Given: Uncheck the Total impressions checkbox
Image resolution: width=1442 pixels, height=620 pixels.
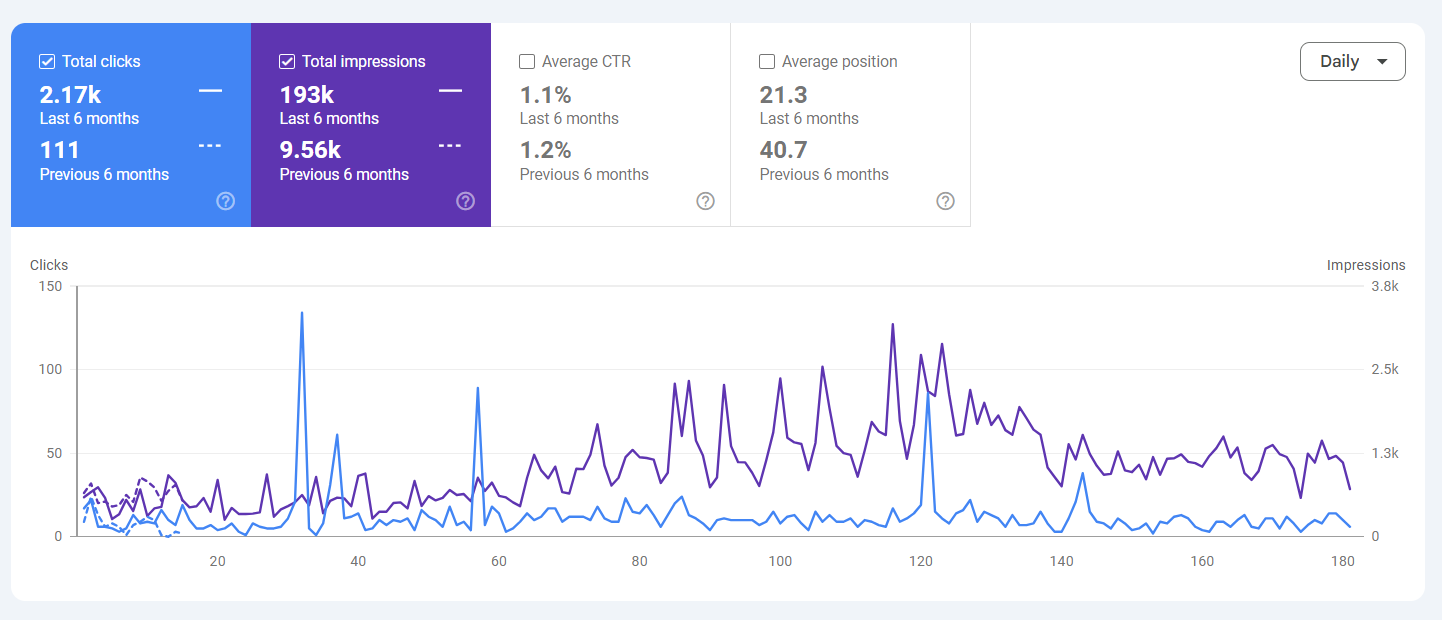Looking at the screenshot, I should (x=287, y=62).
